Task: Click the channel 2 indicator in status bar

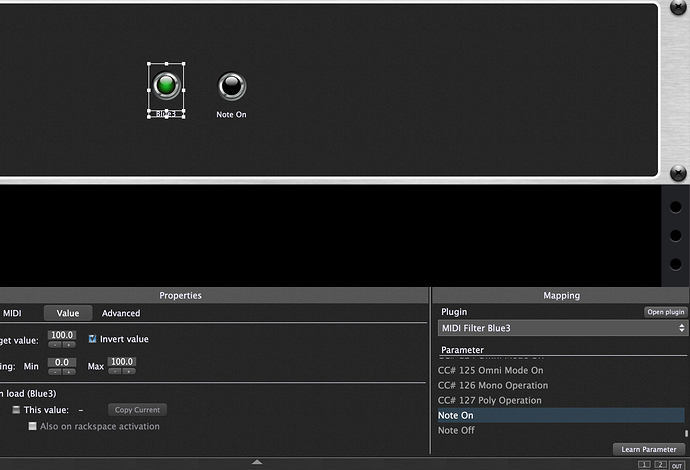Action: coord(660,465)
